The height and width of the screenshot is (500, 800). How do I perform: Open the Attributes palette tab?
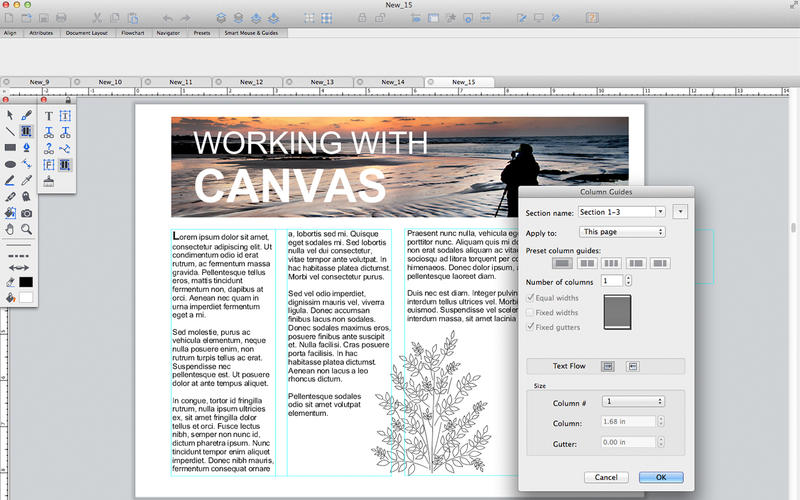coord(41,33)
